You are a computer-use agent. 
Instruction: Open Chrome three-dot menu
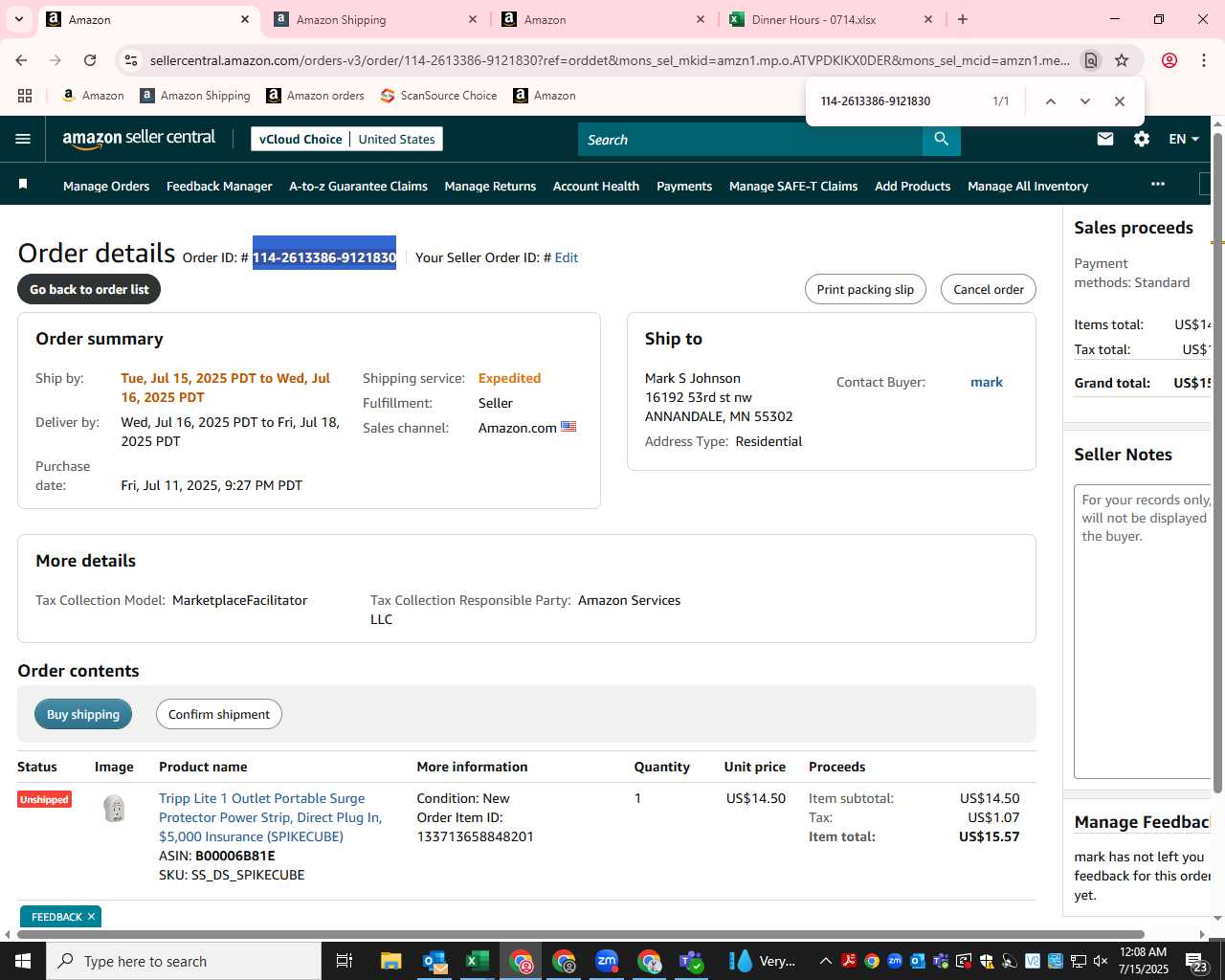(1204, 60)
